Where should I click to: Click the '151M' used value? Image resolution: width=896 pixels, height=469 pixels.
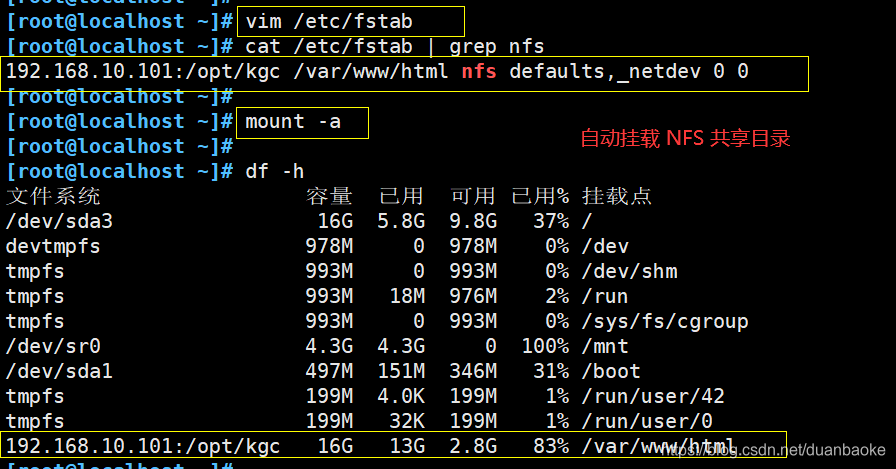pyautogui.click(x=401, y=372)
